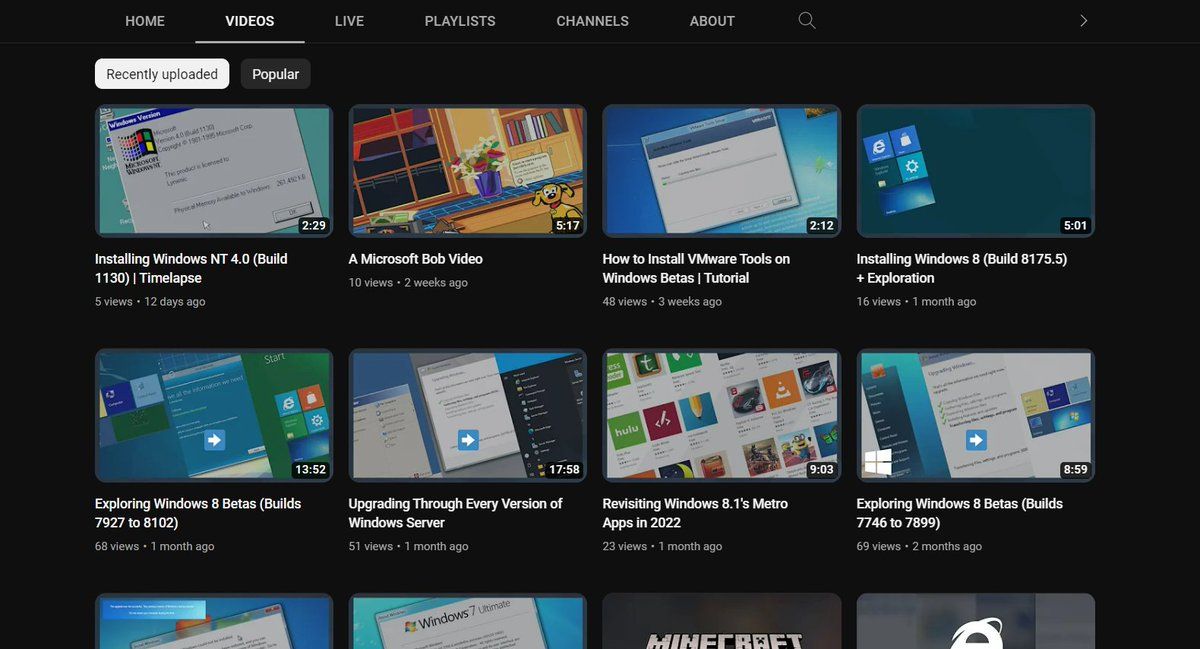Open the Channels tab

coord(592,21)
